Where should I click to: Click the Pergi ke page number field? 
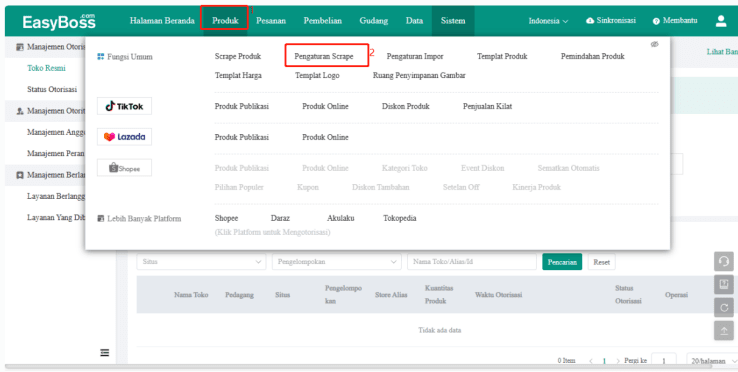[664, 361]
